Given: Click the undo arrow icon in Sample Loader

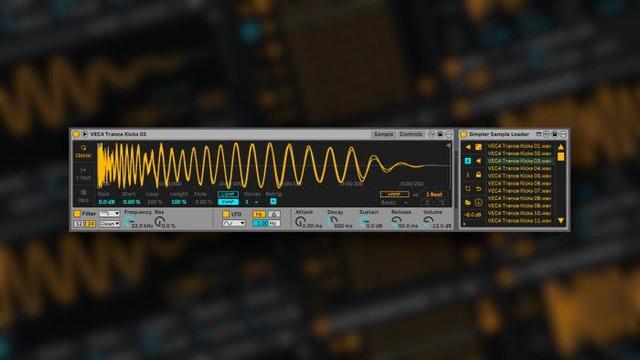Looking at the screenshot, I should pyautogui.click(x=478, y=189).
